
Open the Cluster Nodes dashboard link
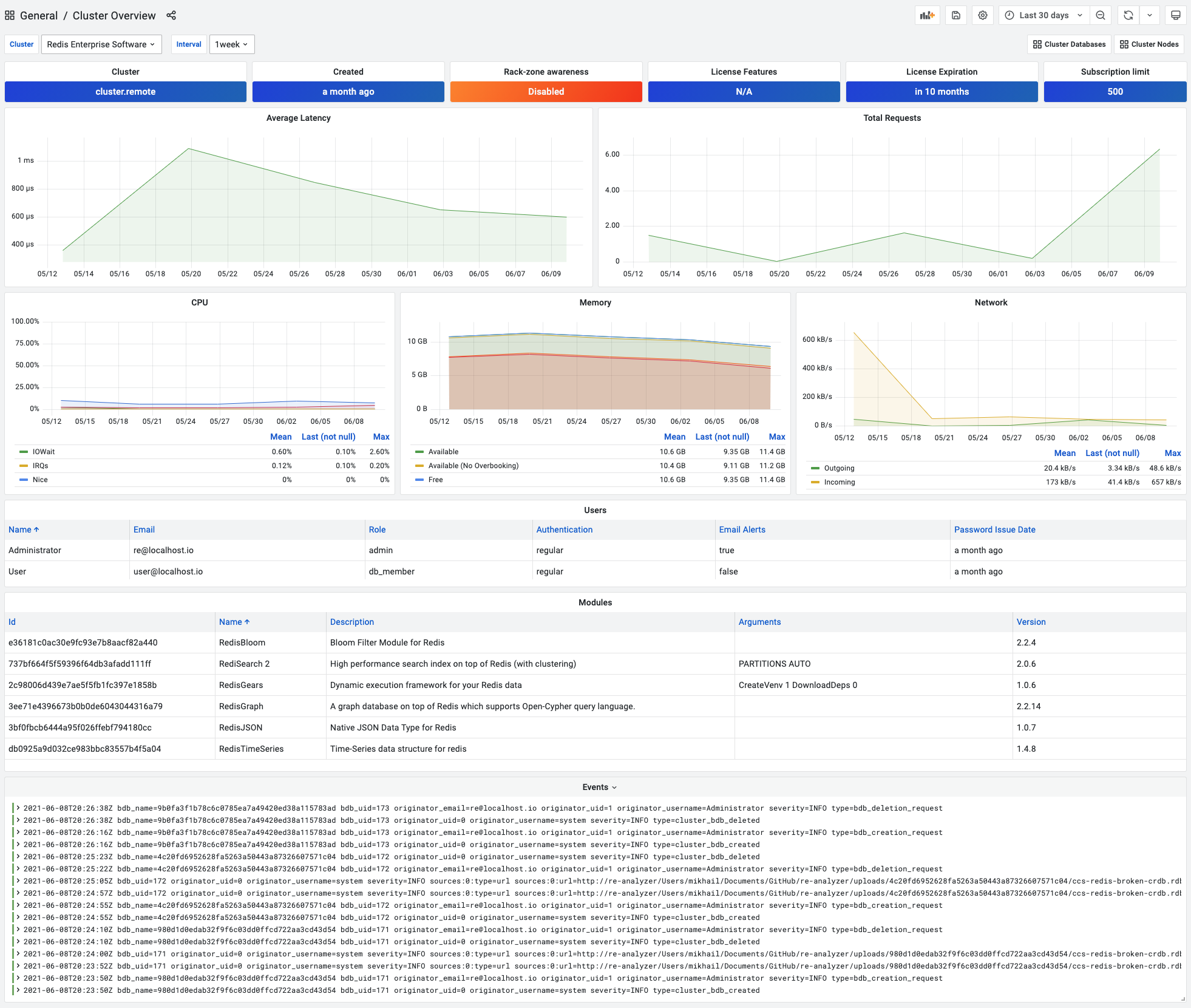point(1149,44)
